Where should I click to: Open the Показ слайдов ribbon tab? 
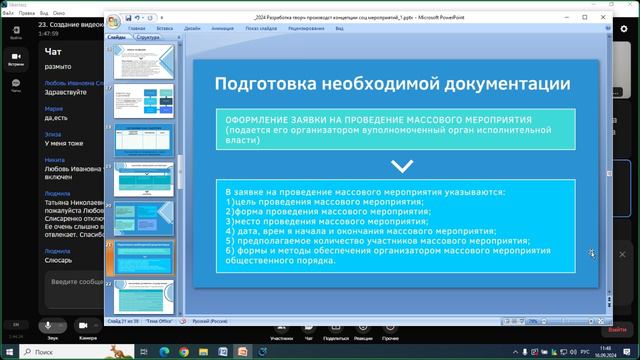(x=261, y=29)
